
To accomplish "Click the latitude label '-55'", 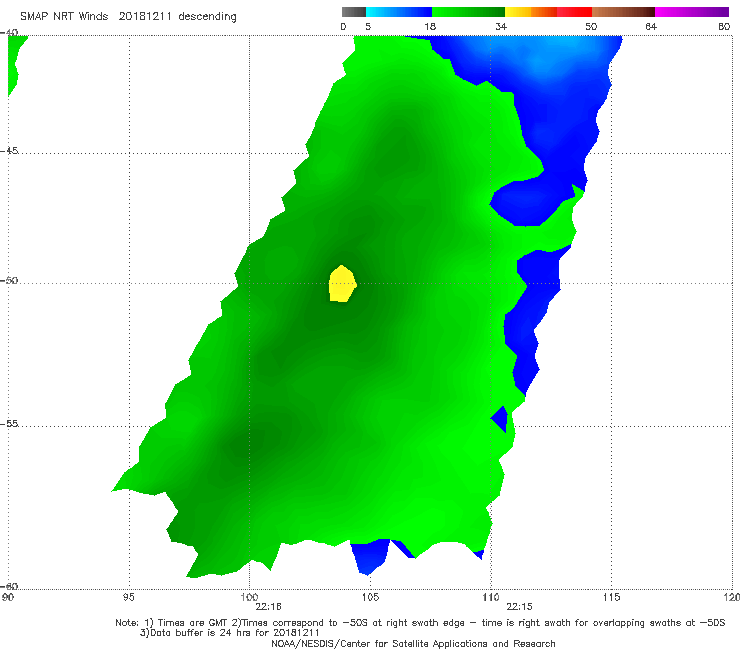I will pos(9,423).
